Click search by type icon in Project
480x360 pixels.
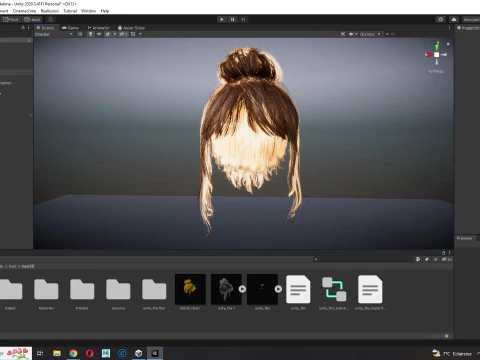pos(418,259)
